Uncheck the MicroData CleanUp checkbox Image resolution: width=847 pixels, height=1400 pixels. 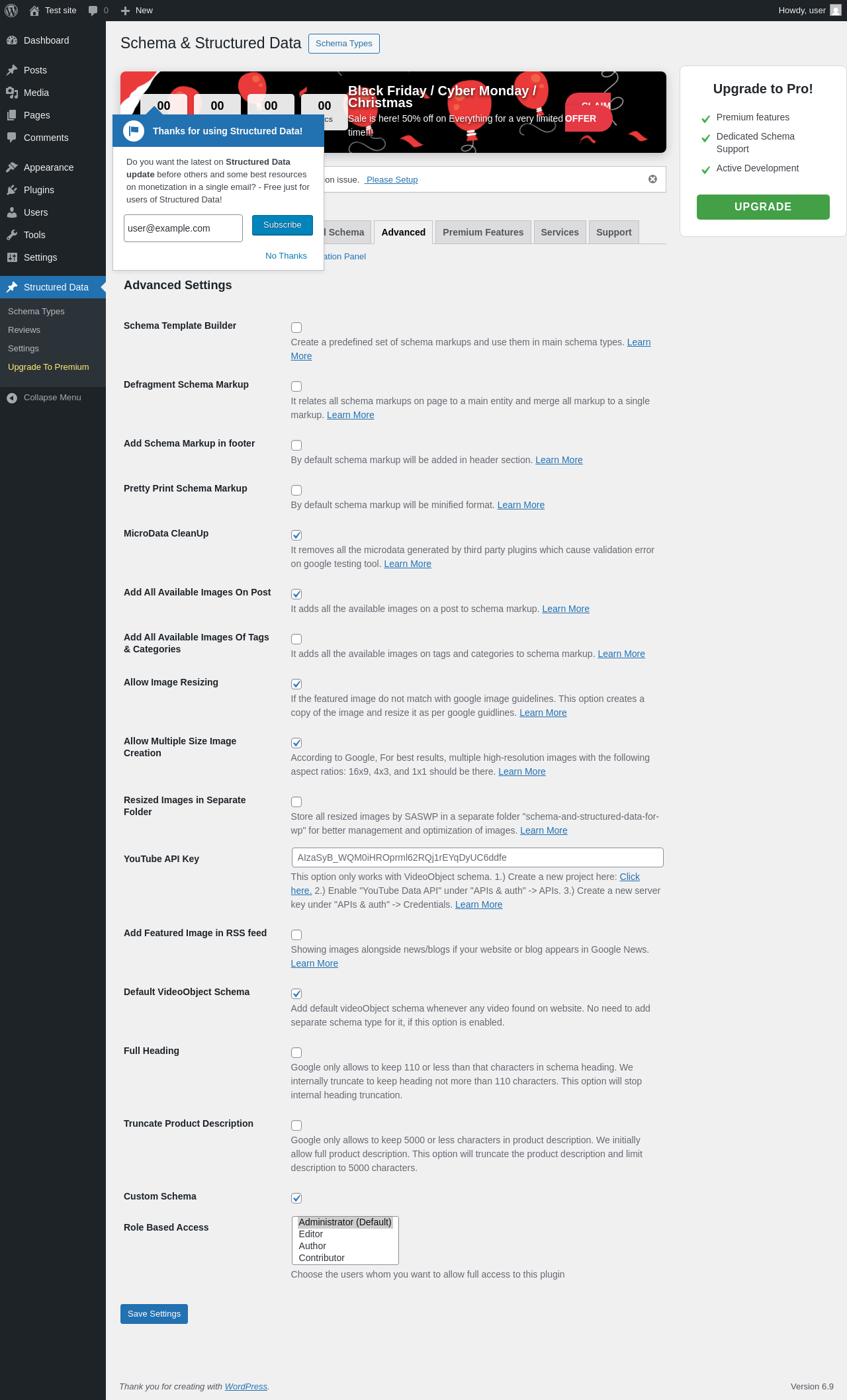(296, 535)
